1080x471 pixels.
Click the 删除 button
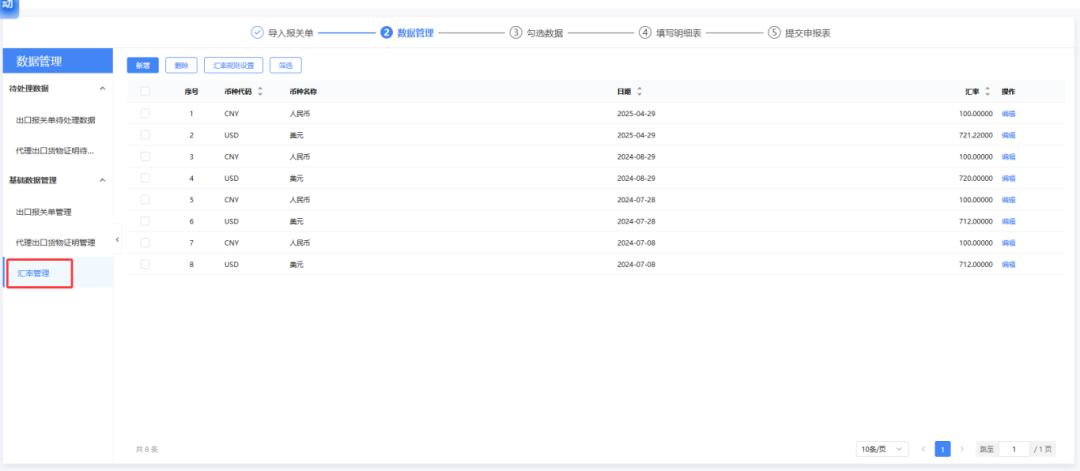pos(182,65)
